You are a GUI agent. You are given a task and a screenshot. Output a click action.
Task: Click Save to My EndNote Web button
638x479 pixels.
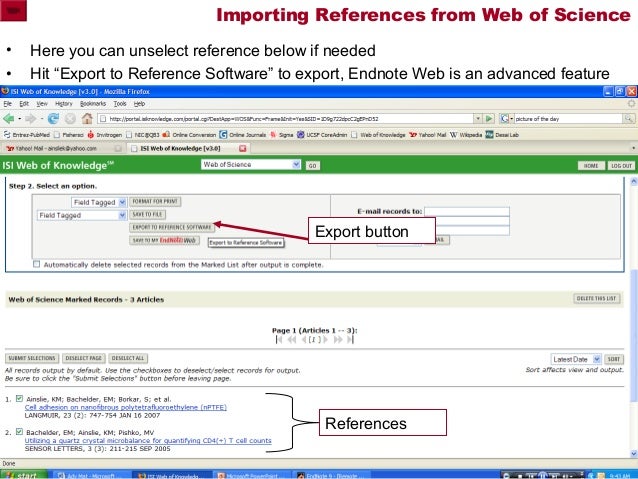point(164,240)
